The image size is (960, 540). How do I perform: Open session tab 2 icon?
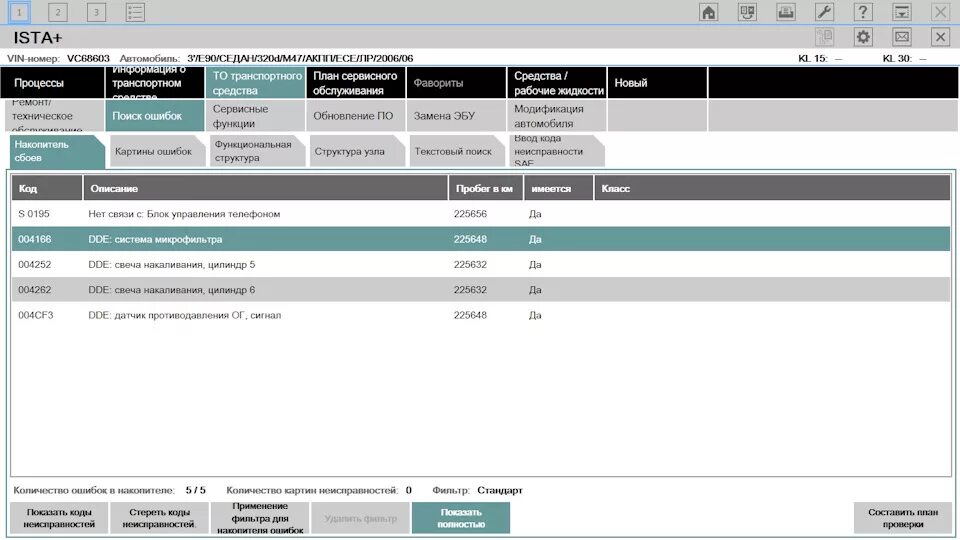[x=58, y=12]
